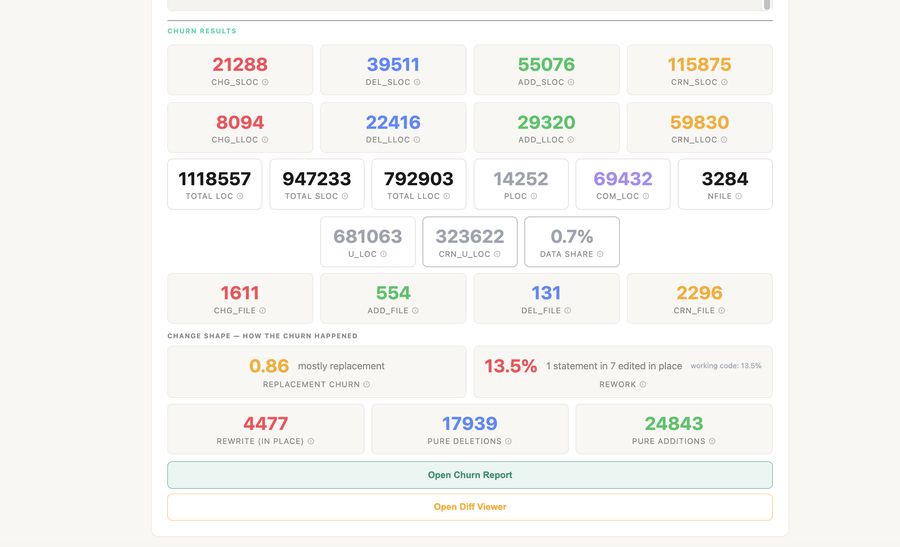Screen dimensions: 900x547
Task: Click the info icon beside NFILE
Action: tap(739, 196)
